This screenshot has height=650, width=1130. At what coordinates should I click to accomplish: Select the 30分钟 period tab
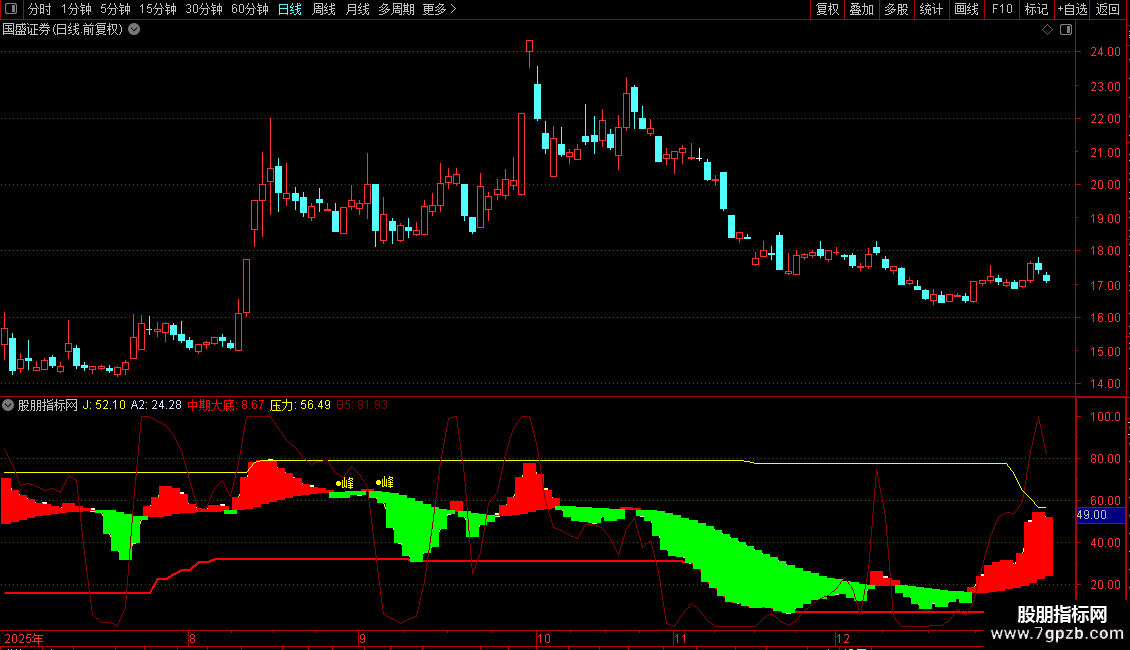203,9
